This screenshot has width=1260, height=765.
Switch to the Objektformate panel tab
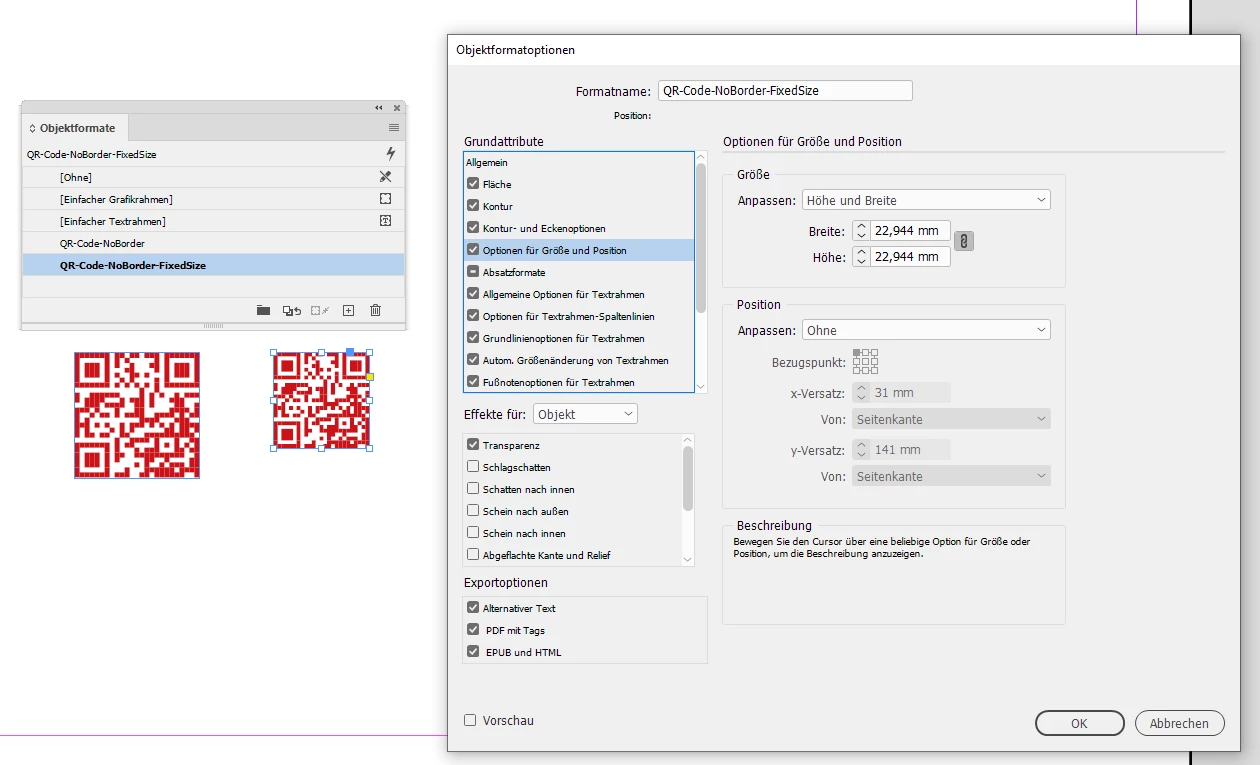pyautogui.click(x=76, y=128)
